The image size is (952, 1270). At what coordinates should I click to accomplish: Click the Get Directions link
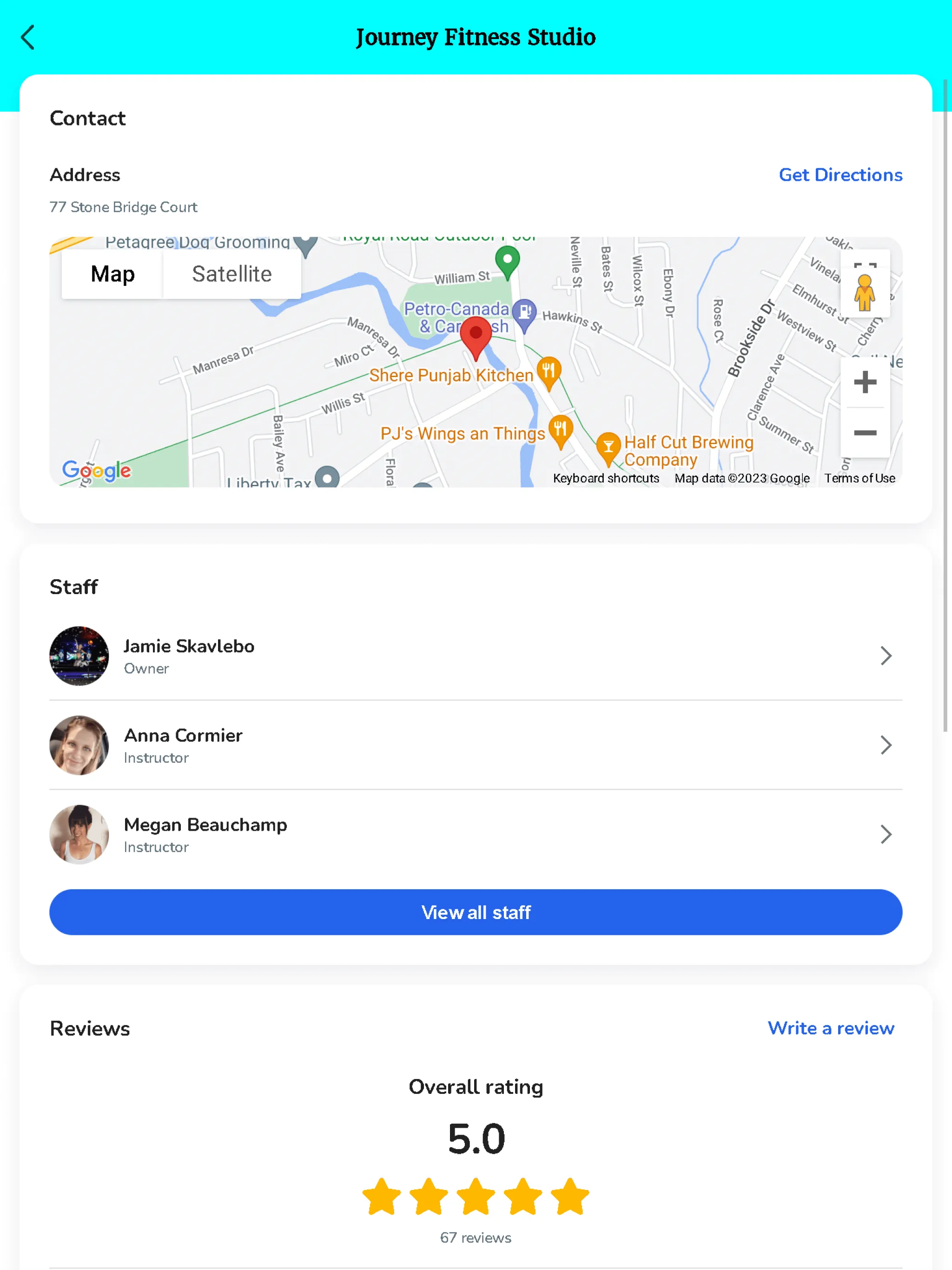(841, 175)
